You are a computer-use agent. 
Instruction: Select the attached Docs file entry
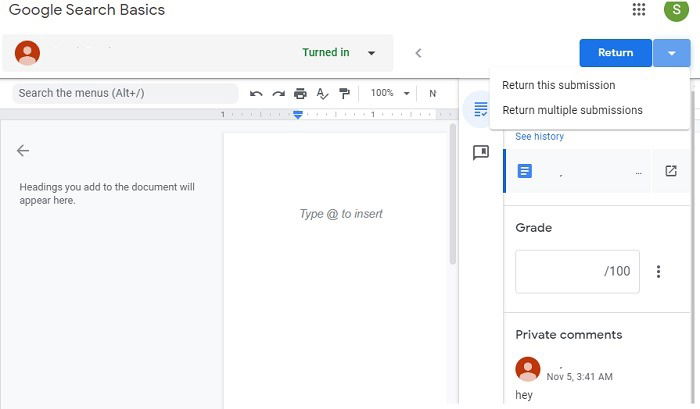click(x=578, y=171)
